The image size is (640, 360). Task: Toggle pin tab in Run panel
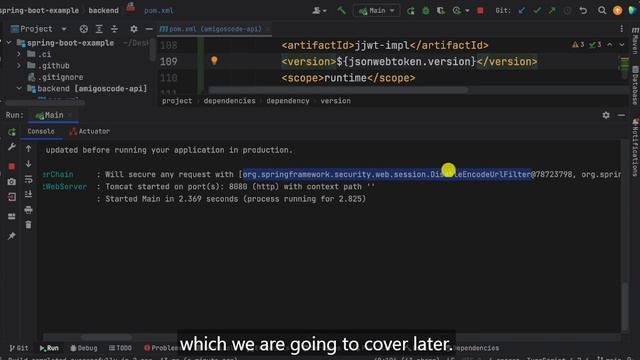[12, 236]
